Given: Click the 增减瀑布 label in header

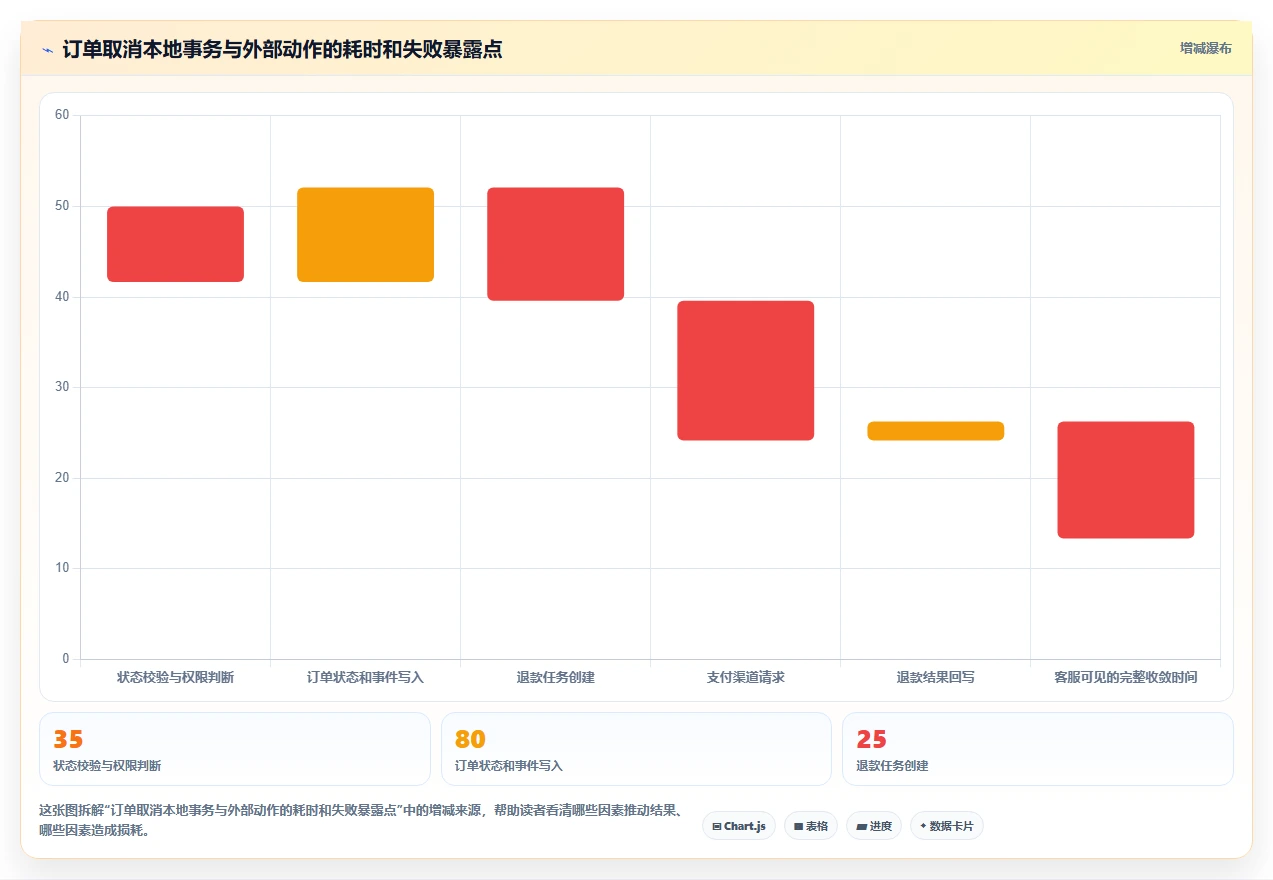Looking at the screenshot, I should coord(1205,48).
